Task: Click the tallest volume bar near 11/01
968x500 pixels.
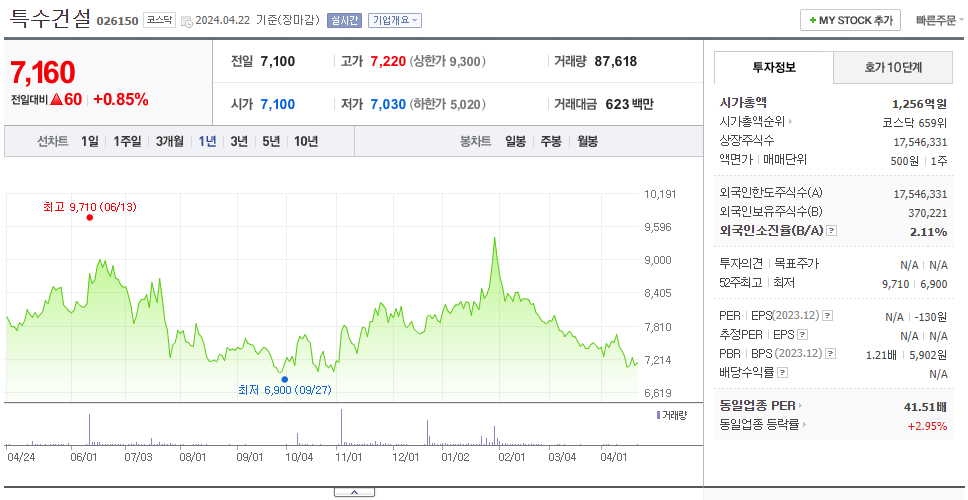Action: (341, 427)
